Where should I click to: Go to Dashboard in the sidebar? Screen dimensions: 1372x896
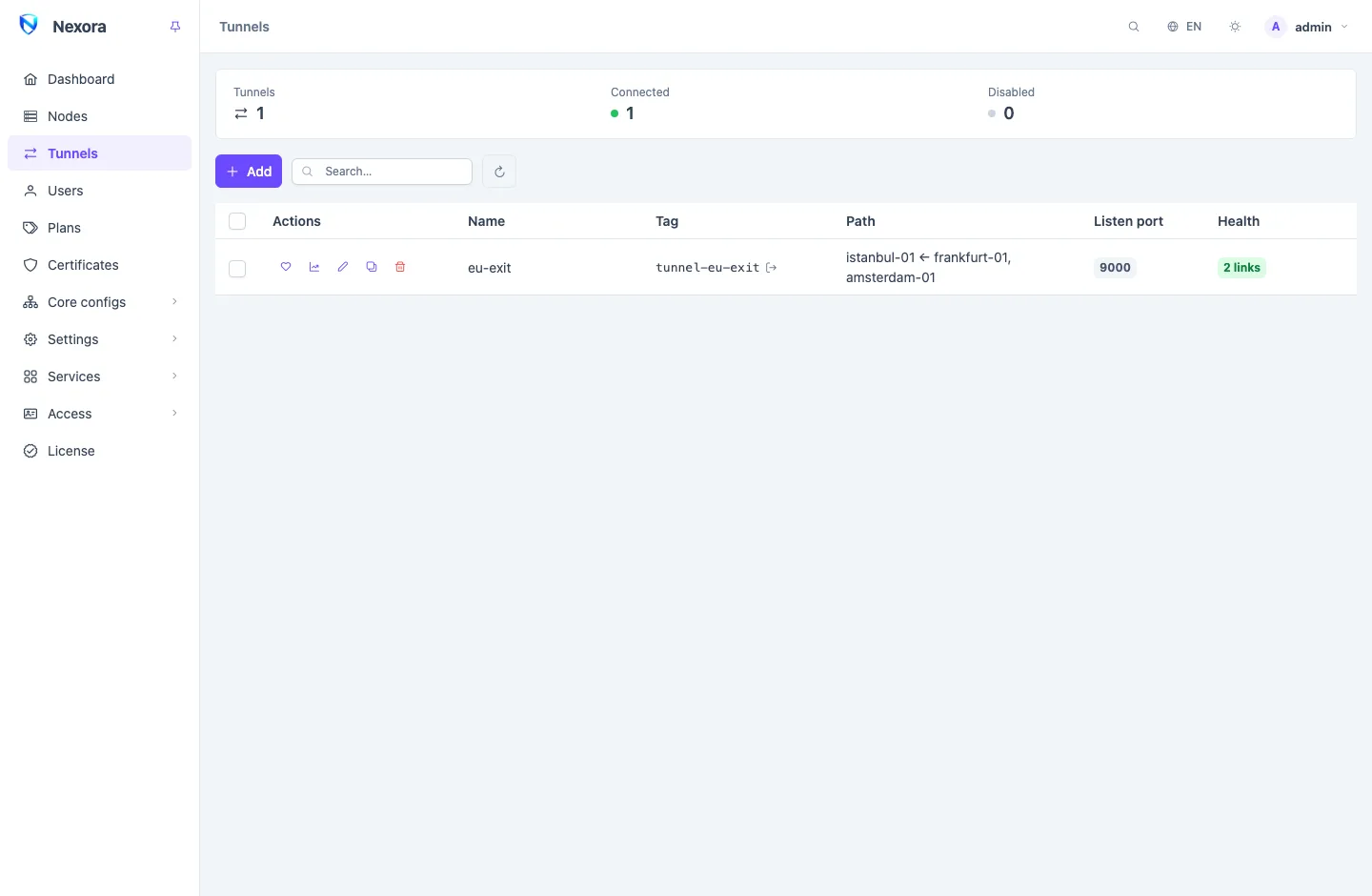[x=100, y=79]
